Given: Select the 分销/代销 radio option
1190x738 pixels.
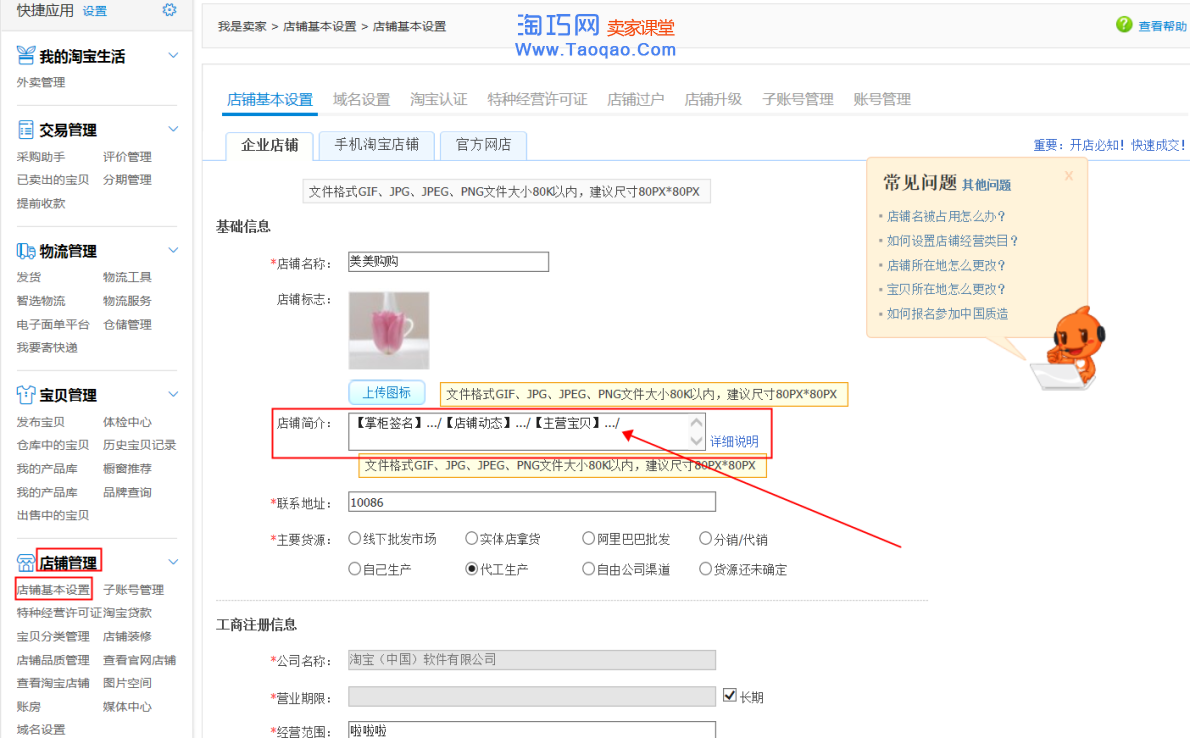Looking at the screenshot, I should tap(705, 538).
